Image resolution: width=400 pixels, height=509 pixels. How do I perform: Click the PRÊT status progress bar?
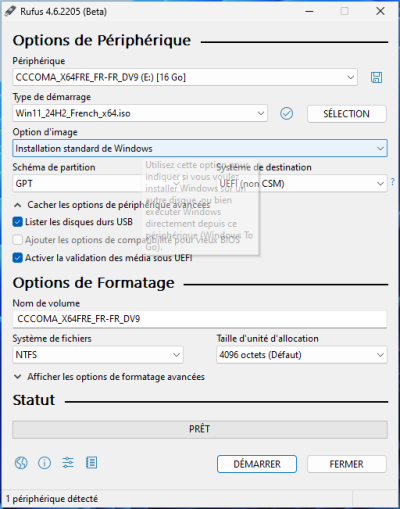(x=200, y=429)
